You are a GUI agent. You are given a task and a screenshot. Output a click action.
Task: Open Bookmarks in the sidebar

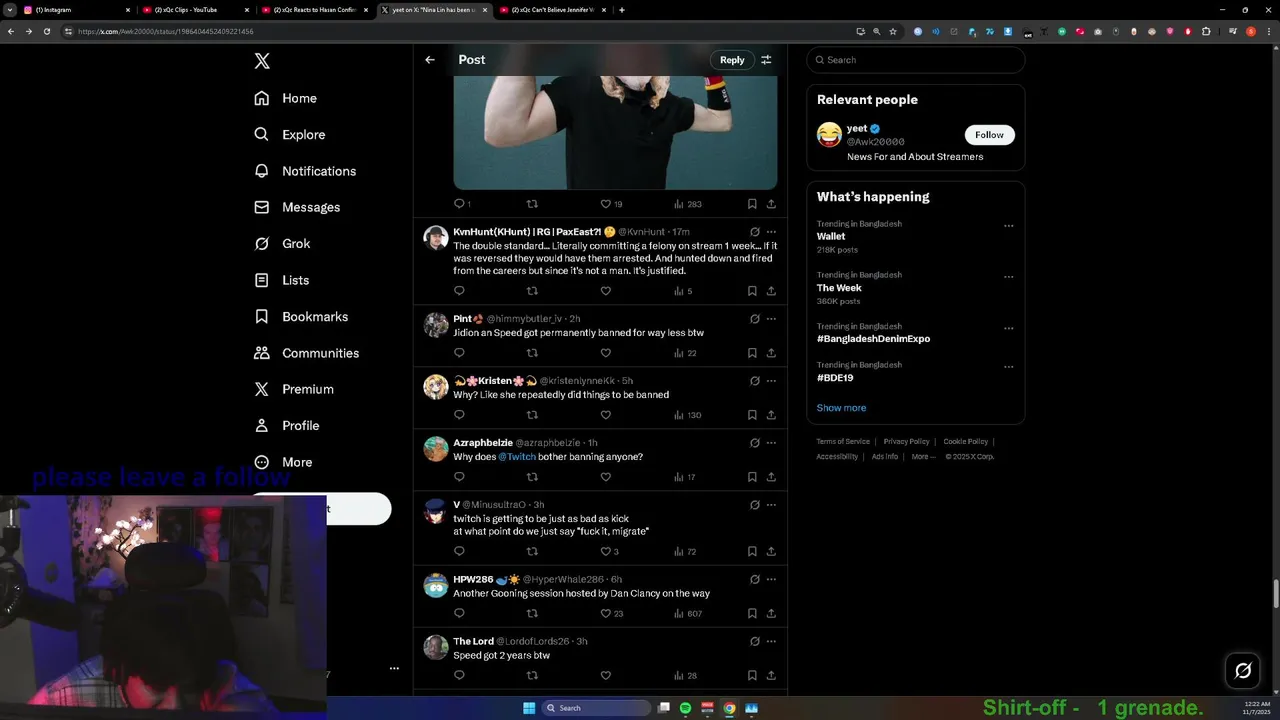301,316
